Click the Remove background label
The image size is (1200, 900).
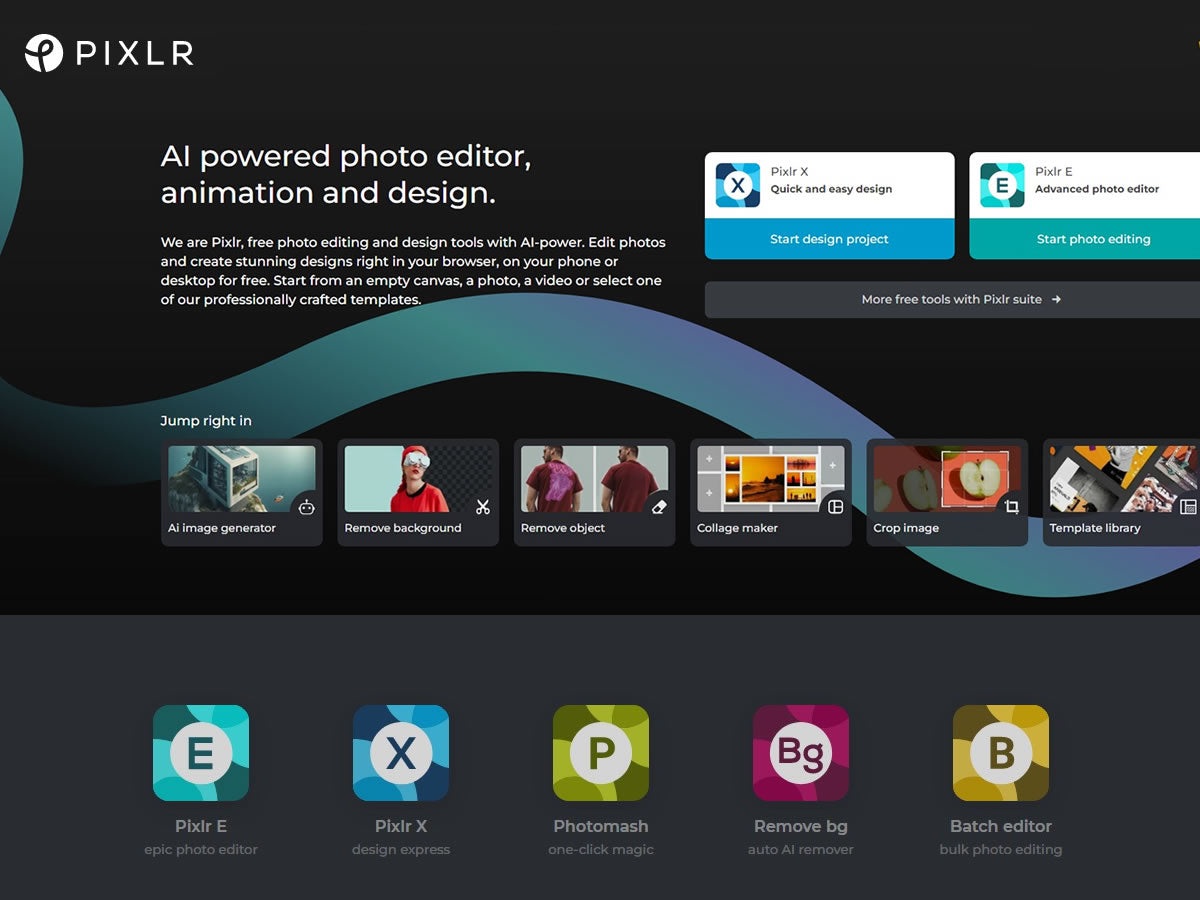pos(403,528)
